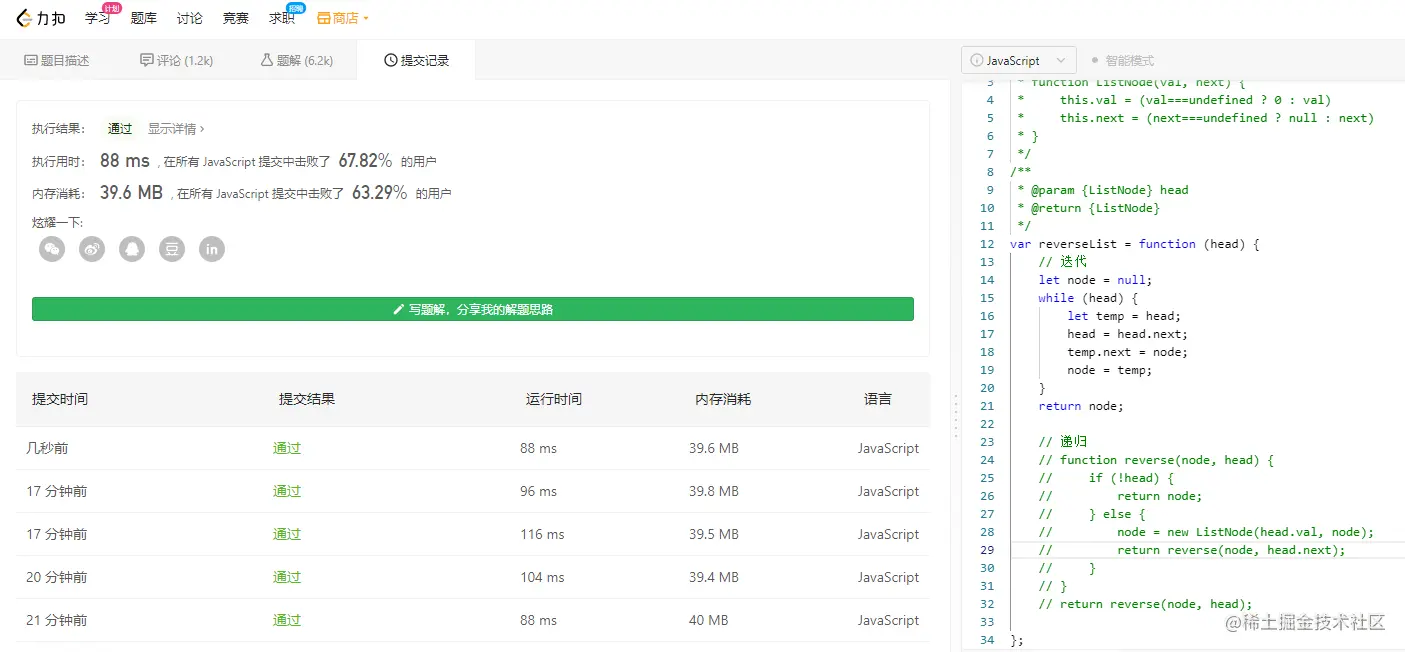Open 通过 result of 21 分钟前 submission
This screenshot has height=652, width=1405.
287,620
